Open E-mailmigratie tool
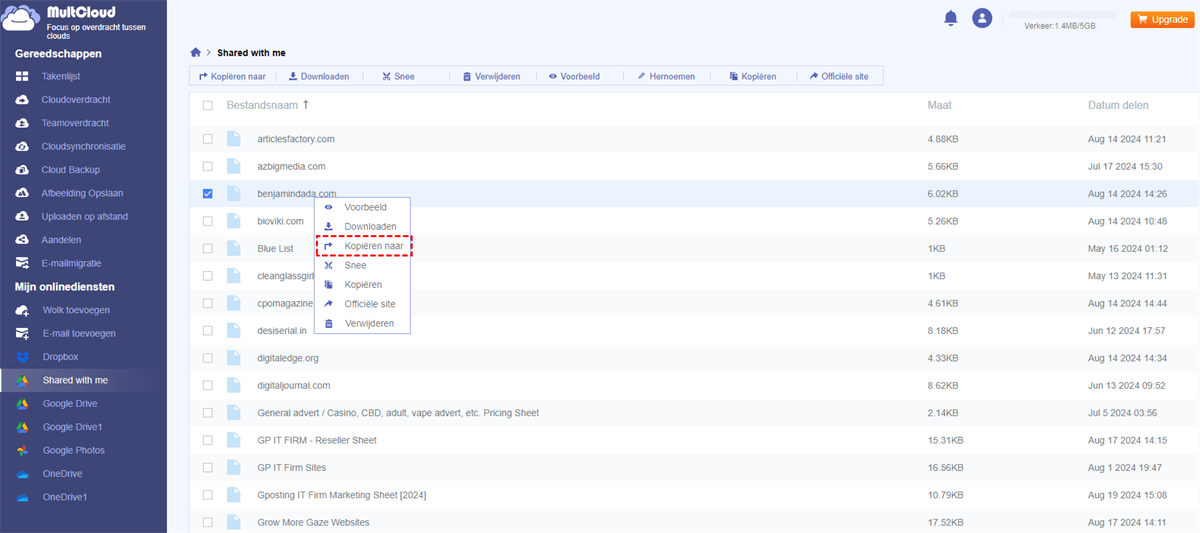 [x=73, y=263]
